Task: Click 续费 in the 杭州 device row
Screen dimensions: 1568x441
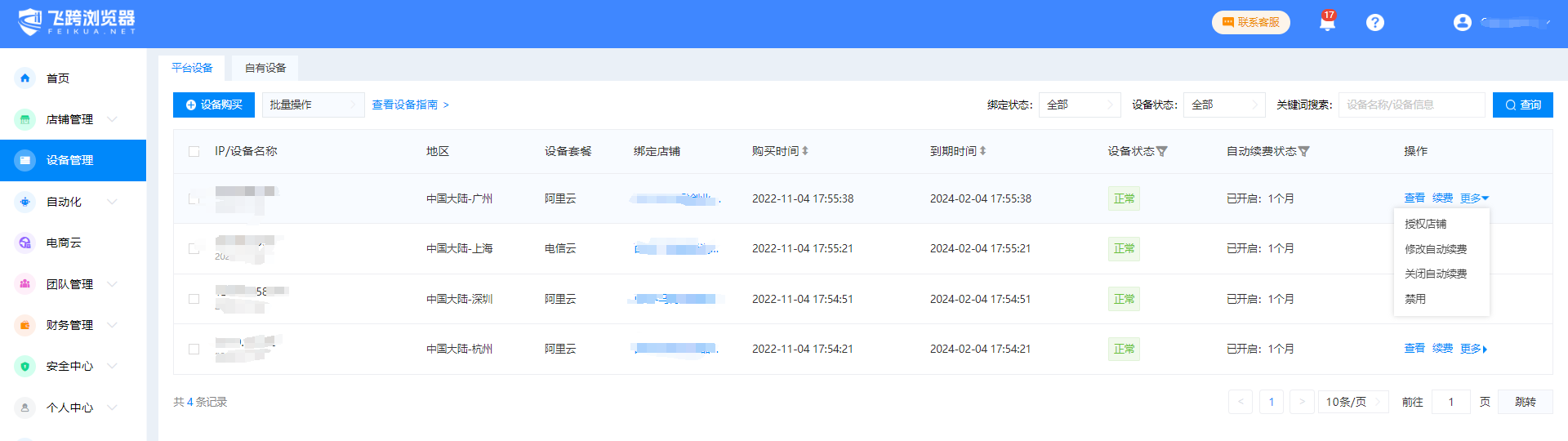Action: tap(1442, 349)
